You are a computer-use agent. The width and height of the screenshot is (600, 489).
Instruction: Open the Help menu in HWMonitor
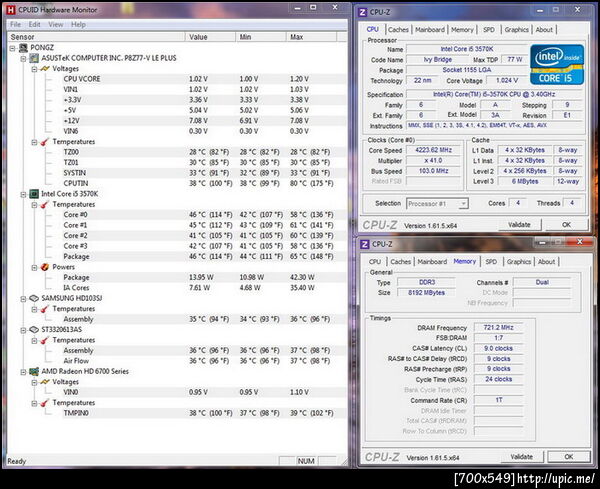[x=78, y=24]
